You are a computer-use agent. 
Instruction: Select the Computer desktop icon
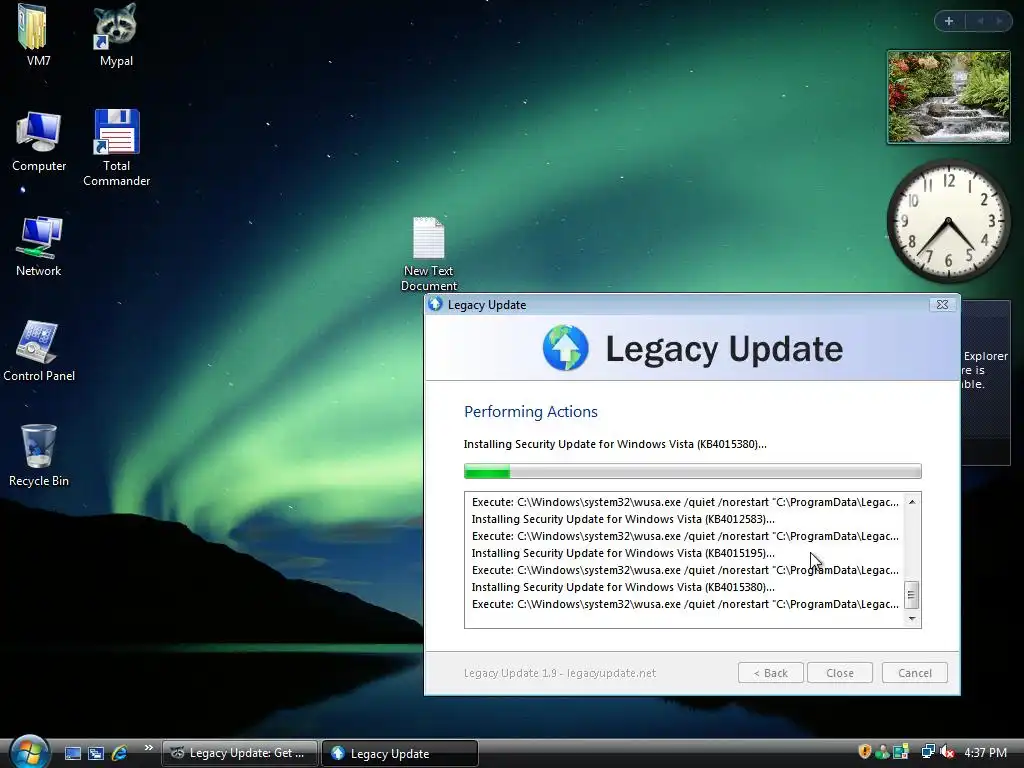click(39, 142)
